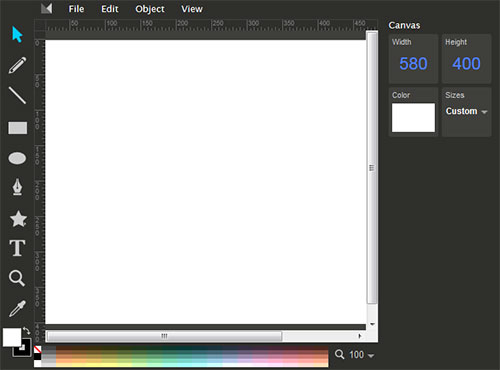The height and width of the screenshot is (370, 500).
Task: Open the white canvas Color swatch
Action: coord(413,117)
